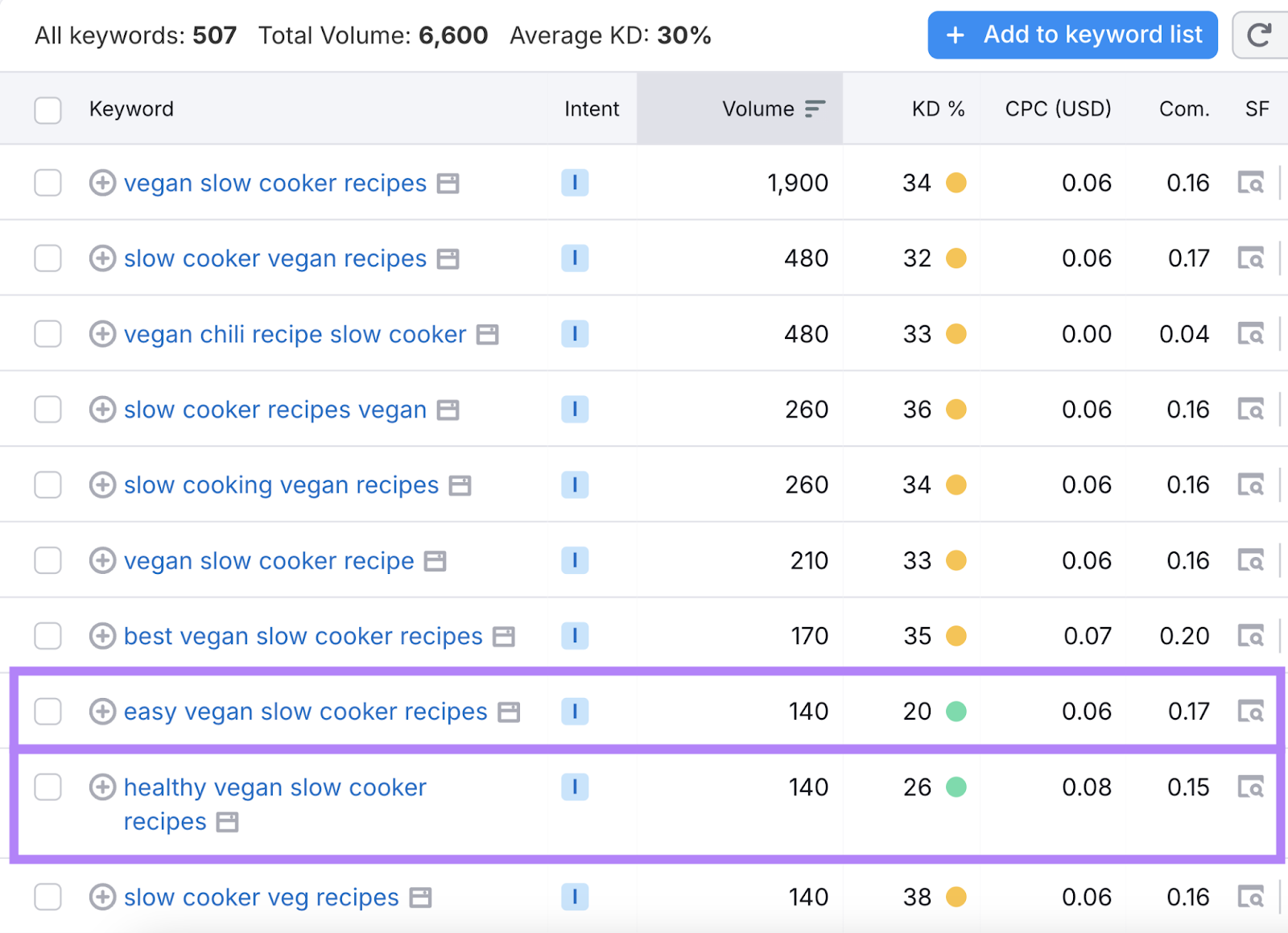Image resolution: width=1288 pixels, height=933 pixels.
Task: Check the box next to best vegan slow cooker recipes
Action: [47, 635]
